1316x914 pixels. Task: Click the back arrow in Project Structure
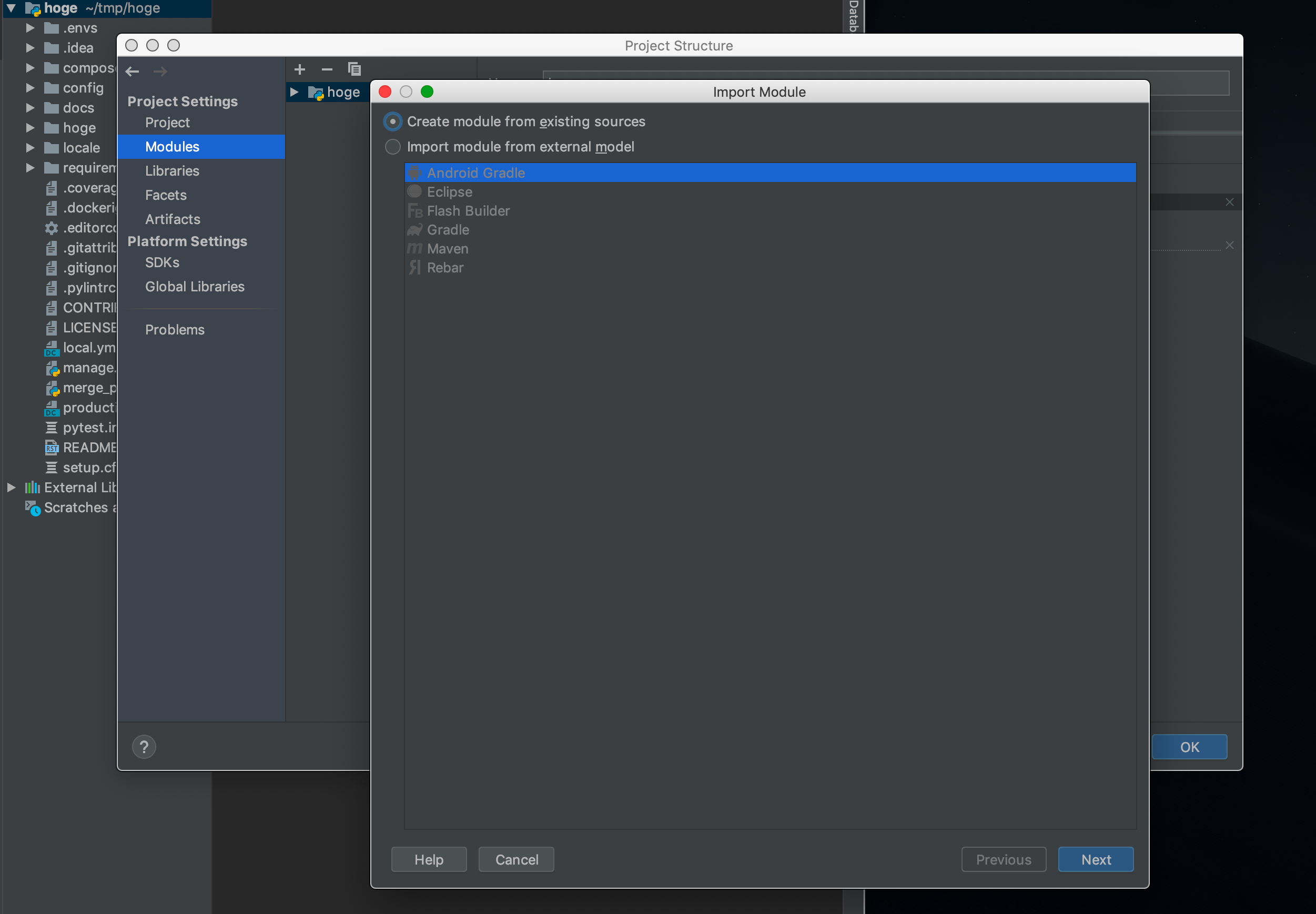point(133,72)
